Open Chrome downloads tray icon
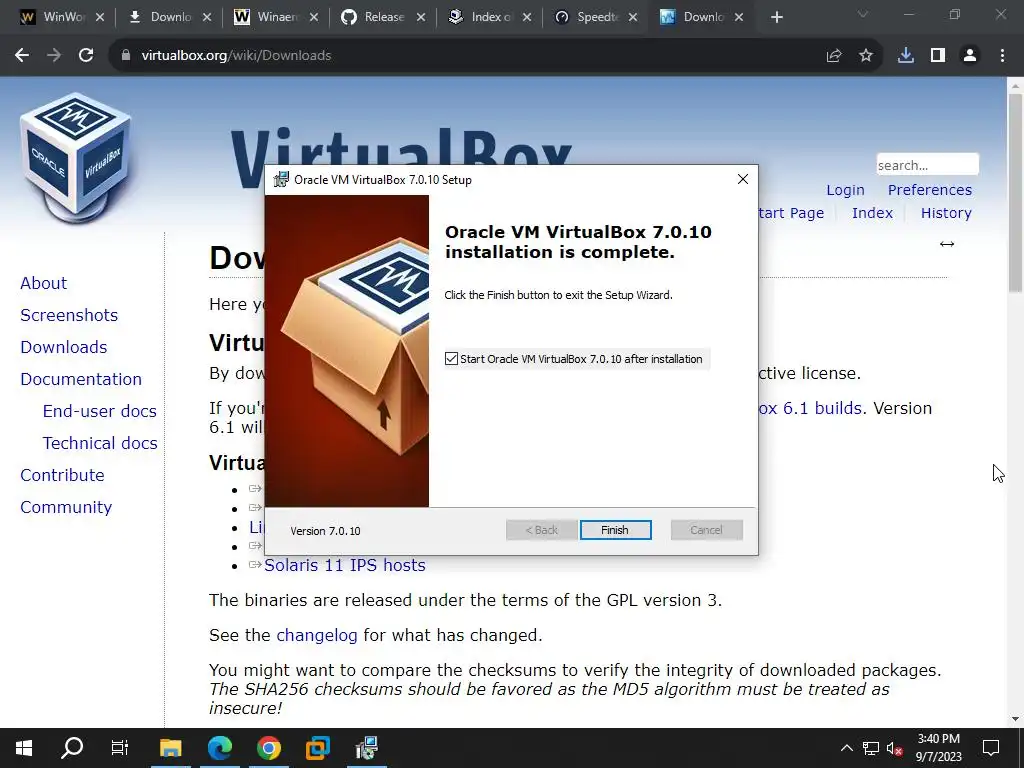 click(x=906, y=56)
